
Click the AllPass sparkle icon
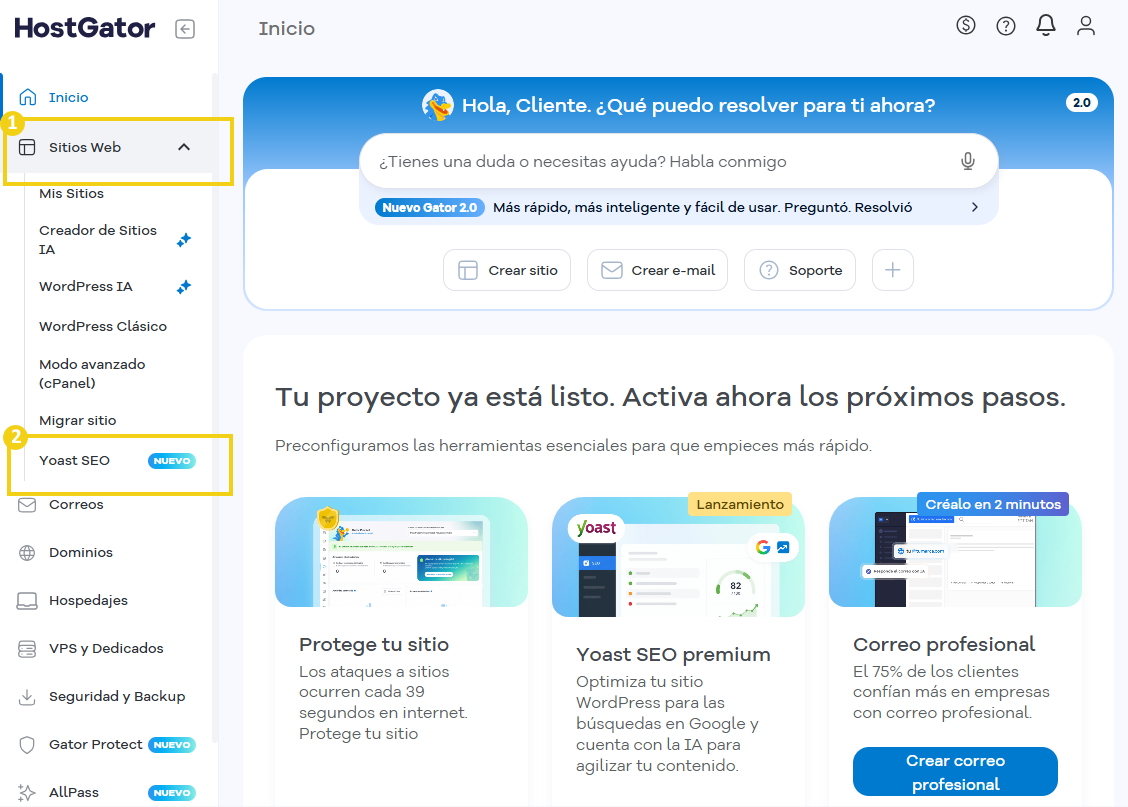point(27,793)
